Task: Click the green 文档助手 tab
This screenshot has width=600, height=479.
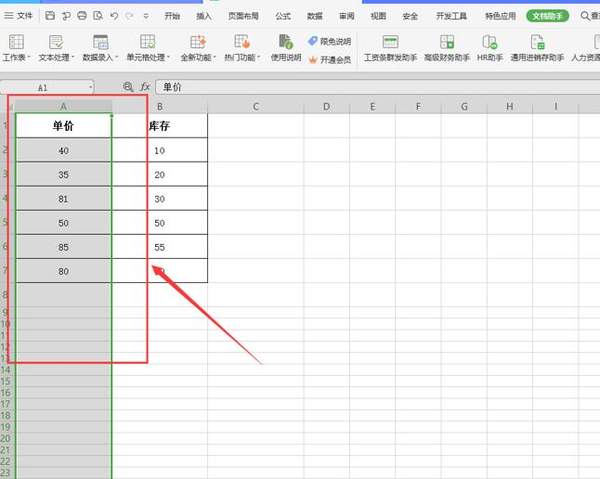Action: (548, 16)
